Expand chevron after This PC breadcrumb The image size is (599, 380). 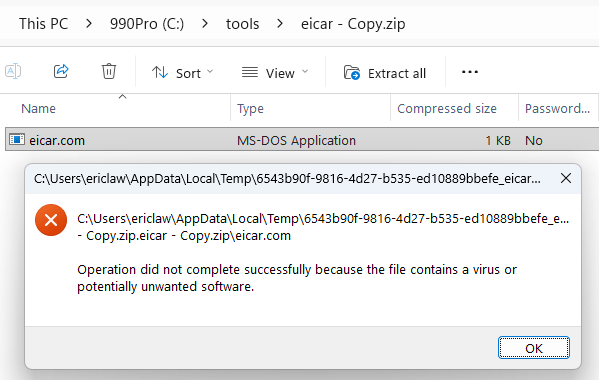(89, 24)
